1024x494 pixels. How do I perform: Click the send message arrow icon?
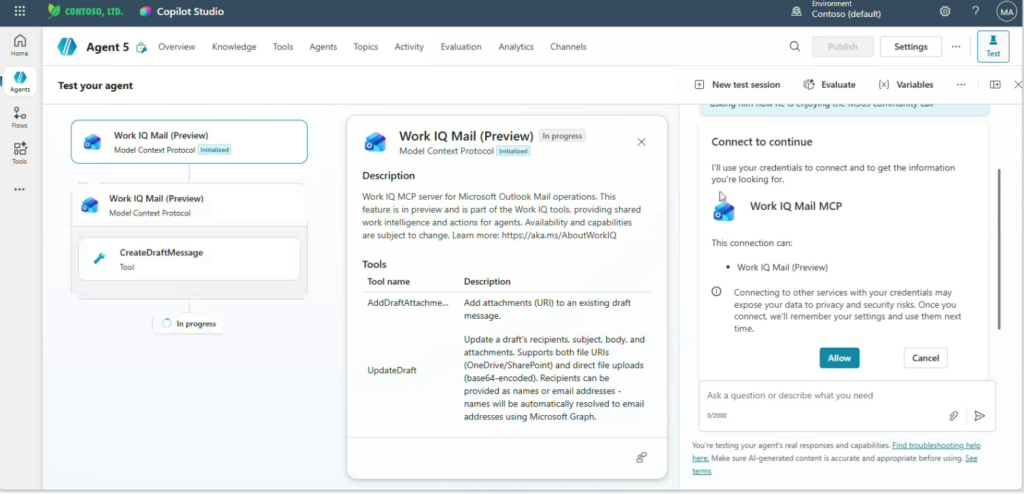click(980, 415)
